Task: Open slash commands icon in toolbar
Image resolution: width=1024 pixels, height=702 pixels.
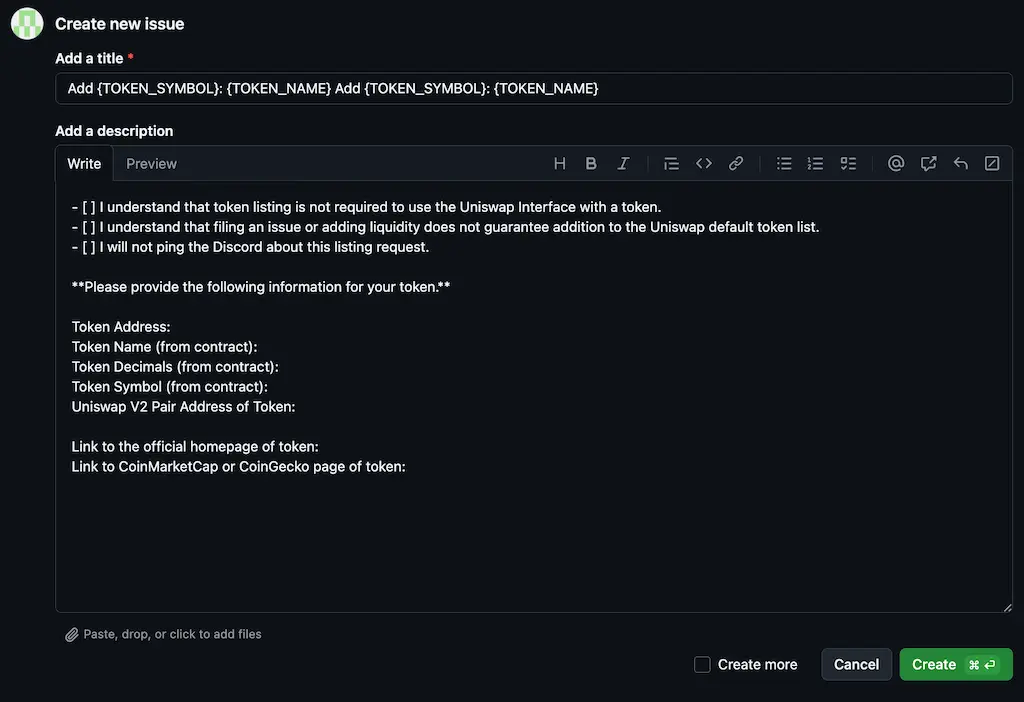Action: 992,163
